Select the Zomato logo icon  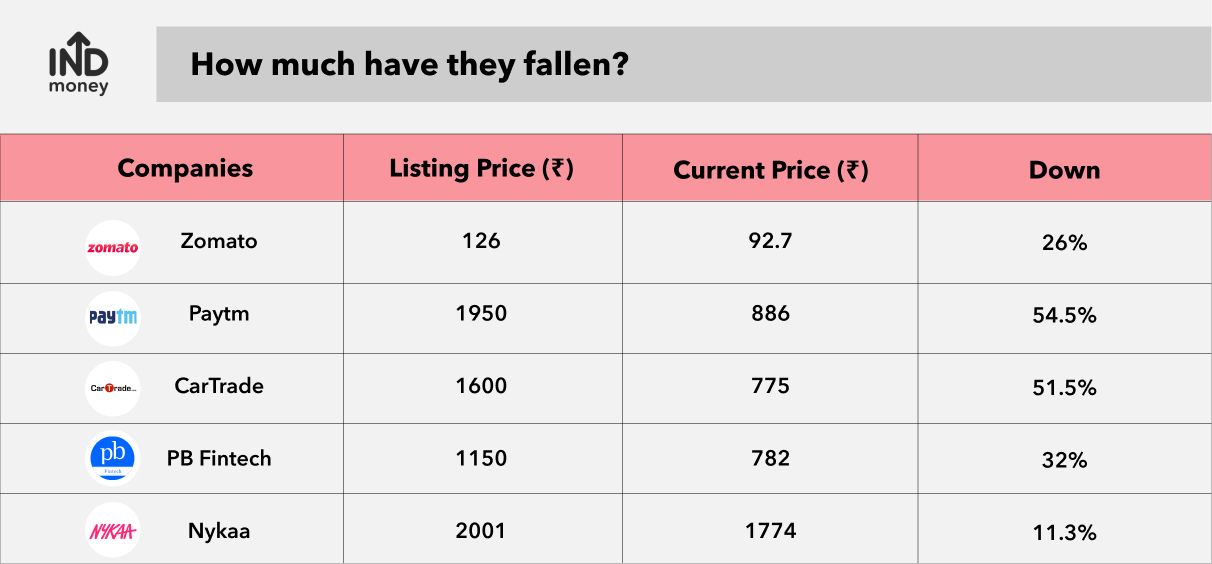[x=113, y=247]
